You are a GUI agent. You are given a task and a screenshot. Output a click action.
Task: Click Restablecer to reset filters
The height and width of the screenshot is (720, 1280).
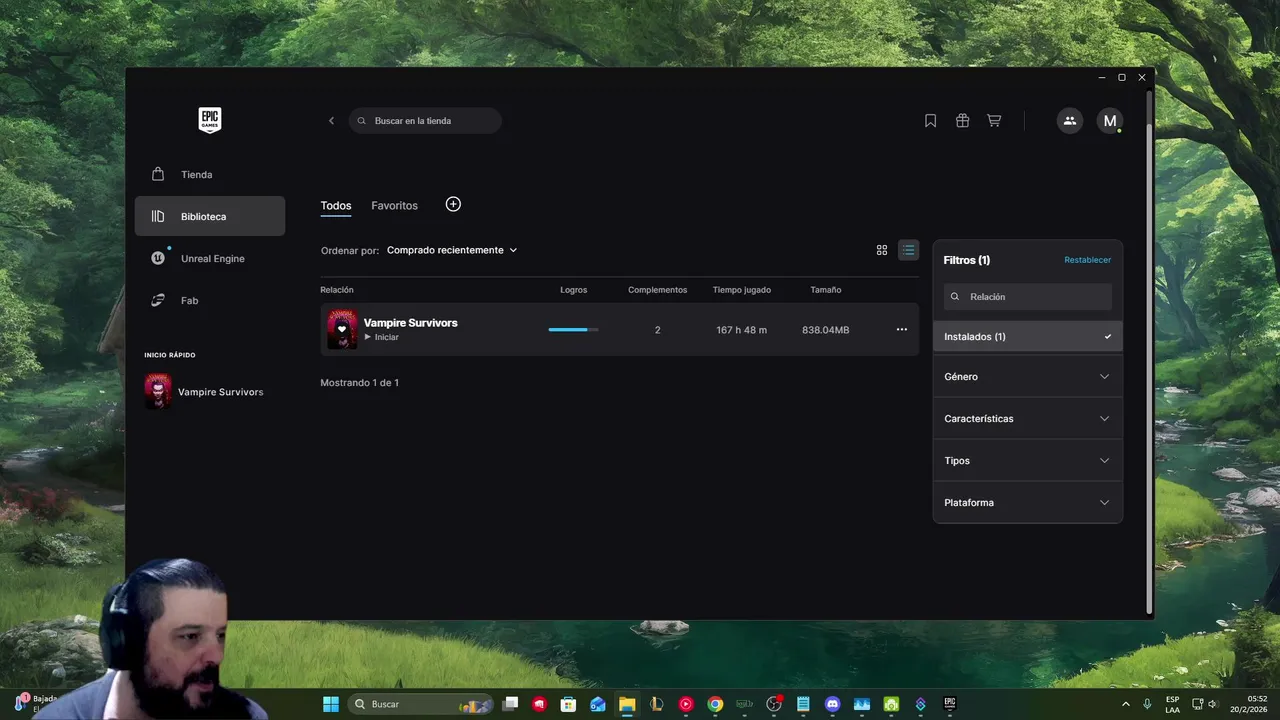(x=1087, y=260)
